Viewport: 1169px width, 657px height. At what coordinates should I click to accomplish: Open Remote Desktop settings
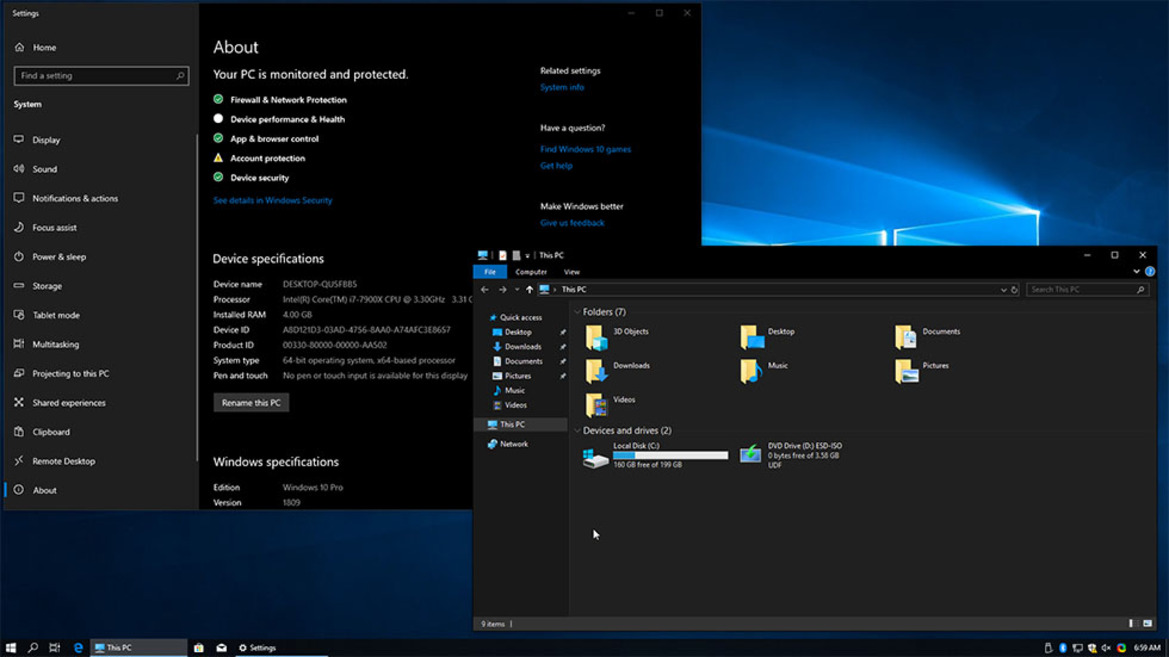pos(63,461)
